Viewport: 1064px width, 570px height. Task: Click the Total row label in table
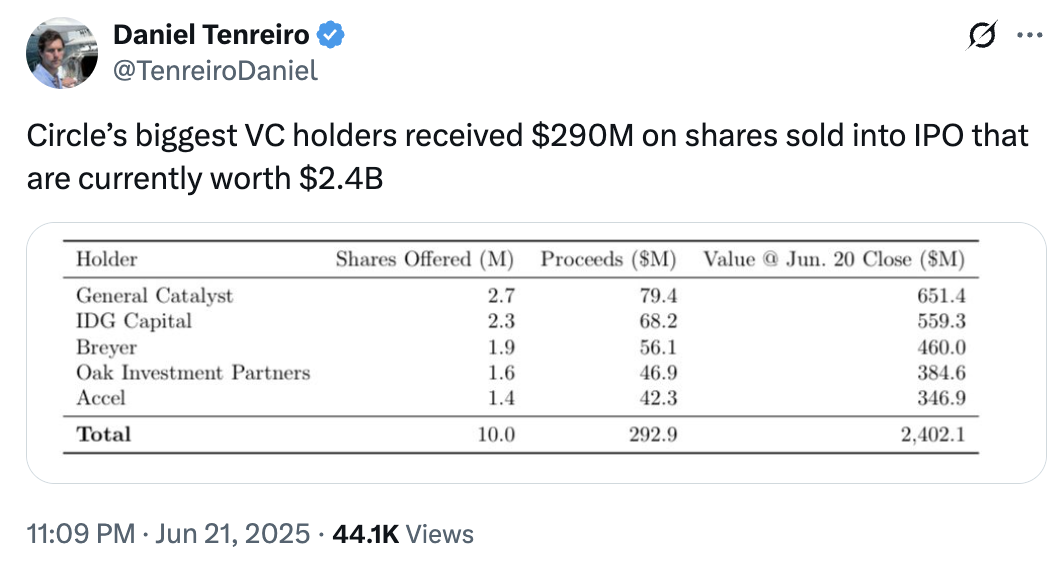coord(103,434)
